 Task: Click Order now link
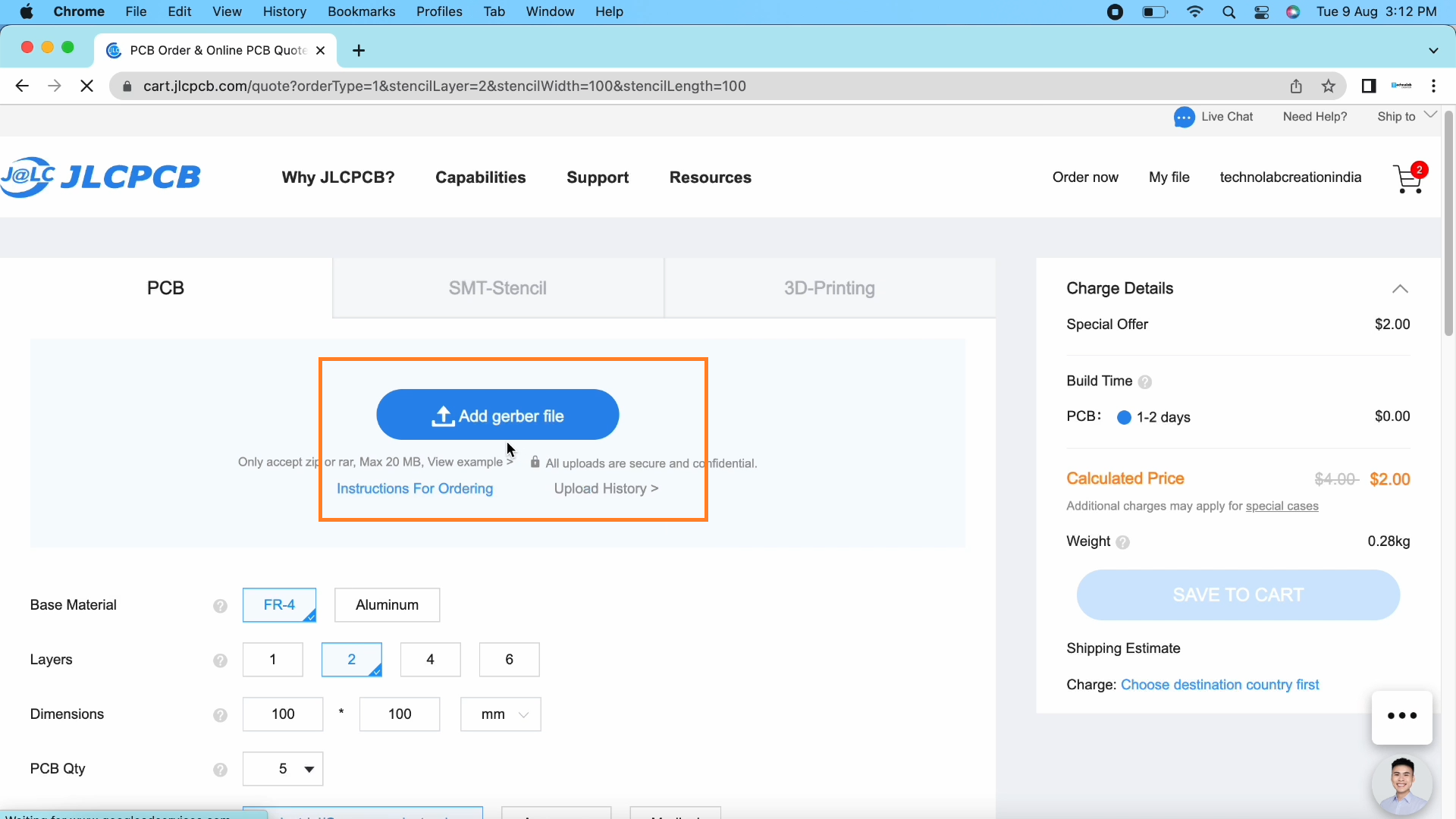coord(1085,177)
